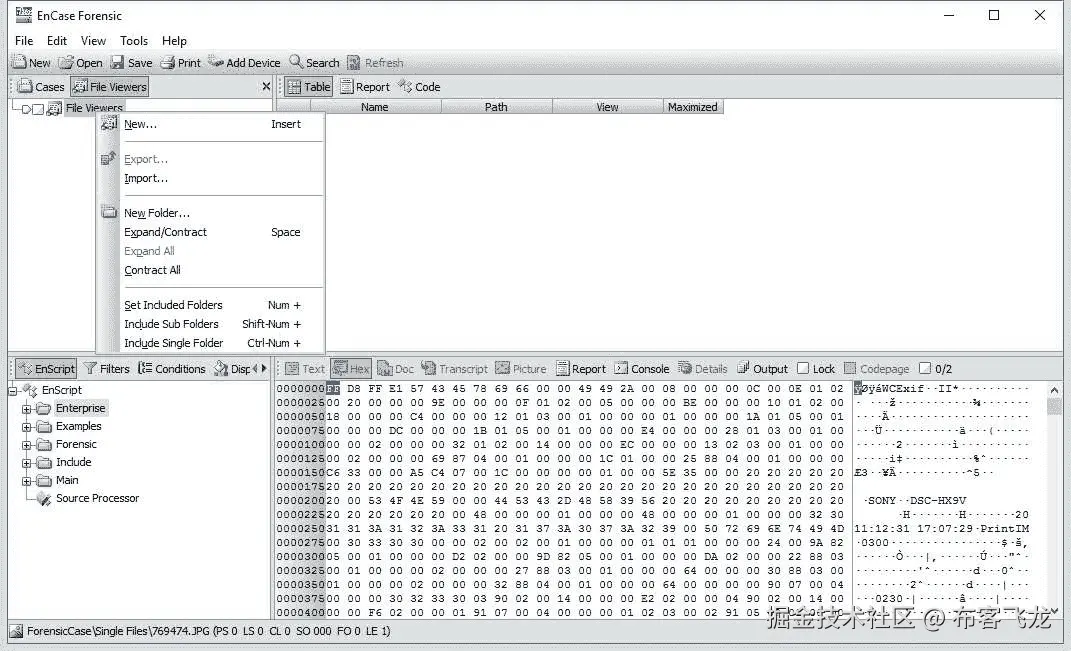Image resolution: width=1071 pixels, height=651 pixels.
Task: Click the hex pane vertical scrollbar thumb
Action: click(x=1054, y=407)
